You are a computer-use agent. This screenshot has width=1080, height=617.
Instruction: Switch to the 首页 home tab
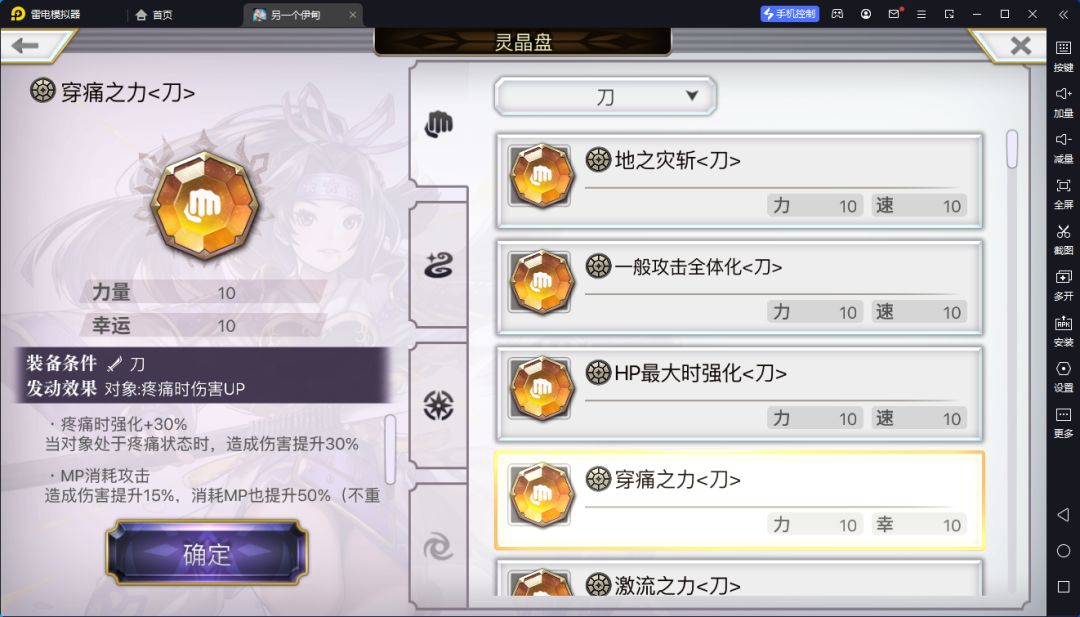click(x=154, y=14)
